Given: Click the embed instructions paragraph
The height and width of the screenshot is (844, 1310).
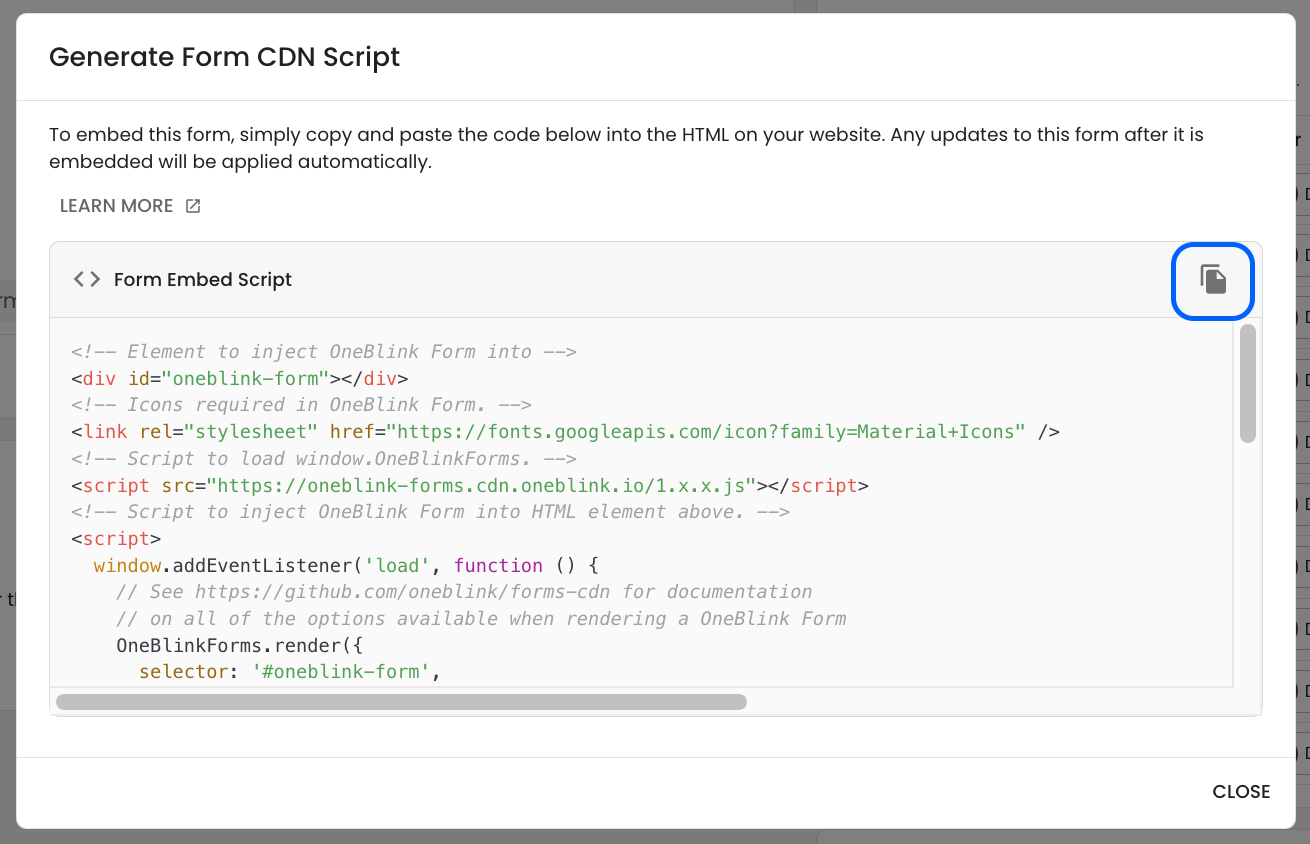Looking at the screenshot, I should coord(627,148).
